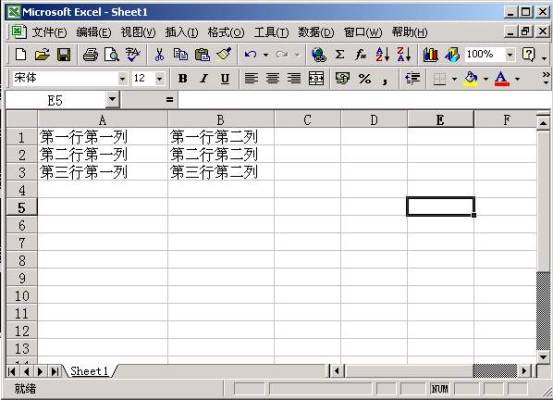Open the 数据(D) menu
Screen dimensions: 553x400
[x=316, y=32]
